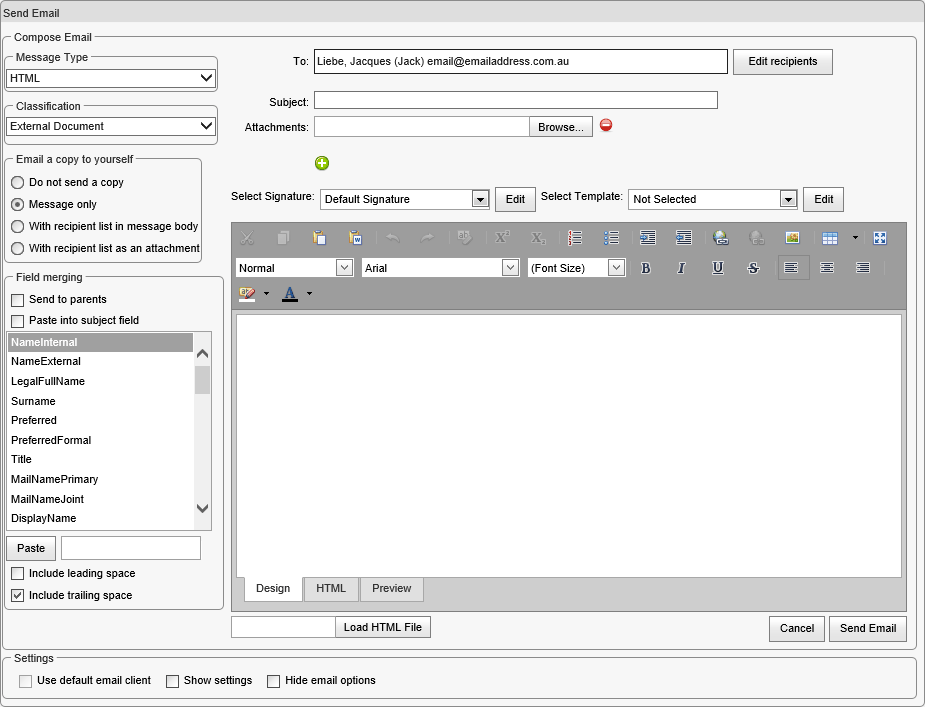Click the format stripper icon
Screen dimensions: 925x707
click(x=464, y=238)
